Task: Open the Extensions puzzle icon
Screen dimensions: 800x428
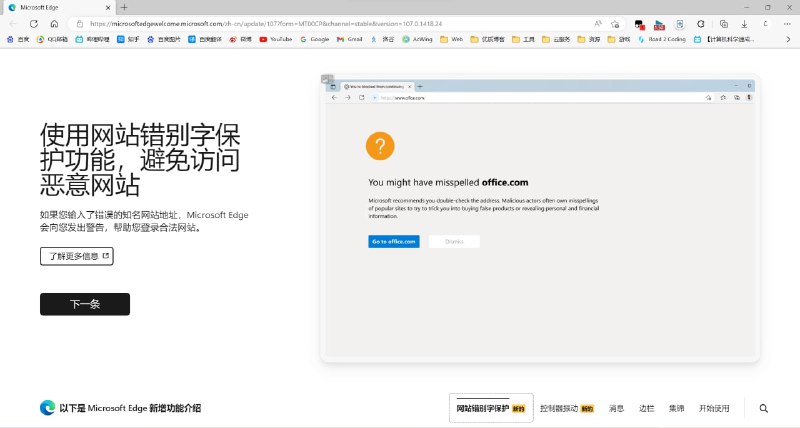Action: 701,23
